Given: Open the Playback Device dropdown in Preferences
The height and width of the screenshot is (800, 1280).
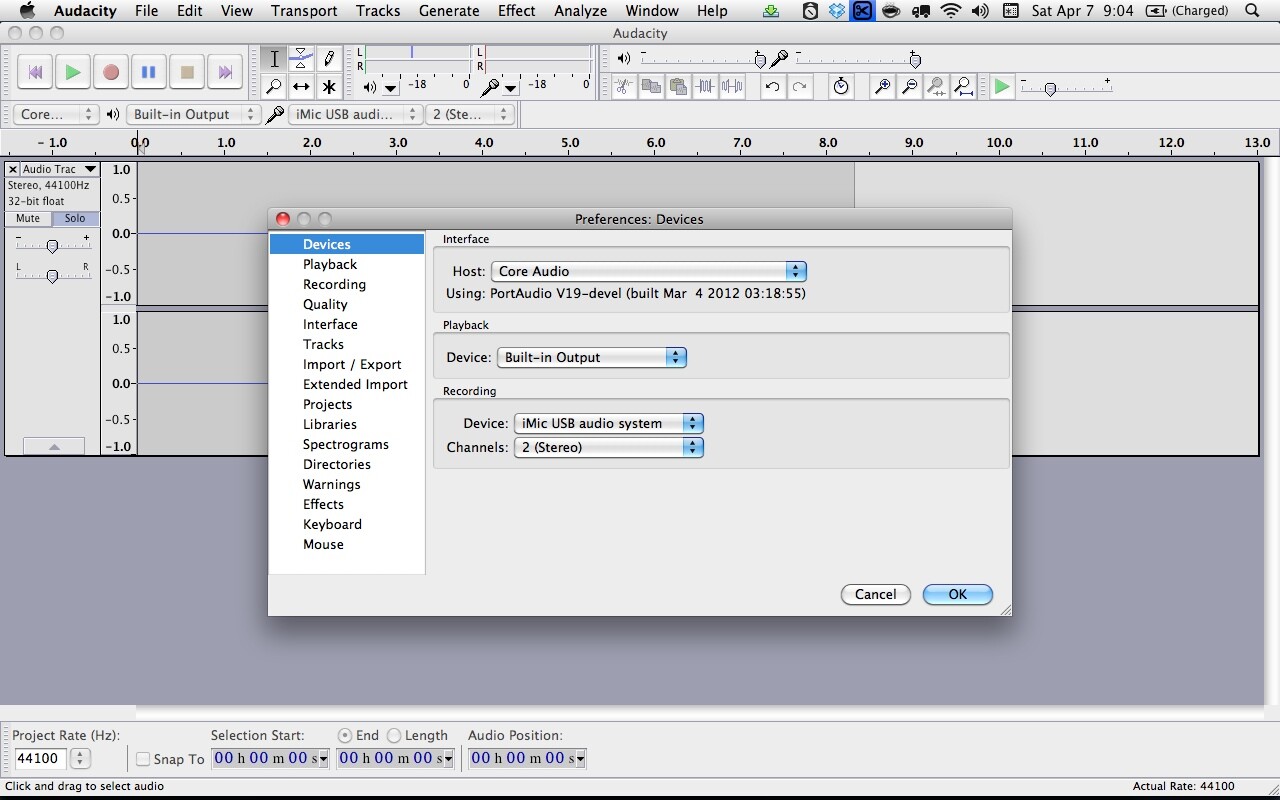Looking at the screenshot, I should (x=592, y=357).
